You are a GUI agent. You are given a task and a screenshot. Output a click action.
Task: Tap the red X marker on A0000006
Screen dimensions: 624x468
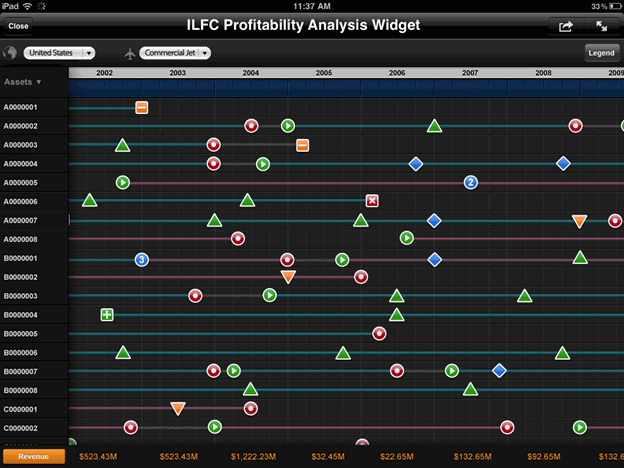point(372,201)
